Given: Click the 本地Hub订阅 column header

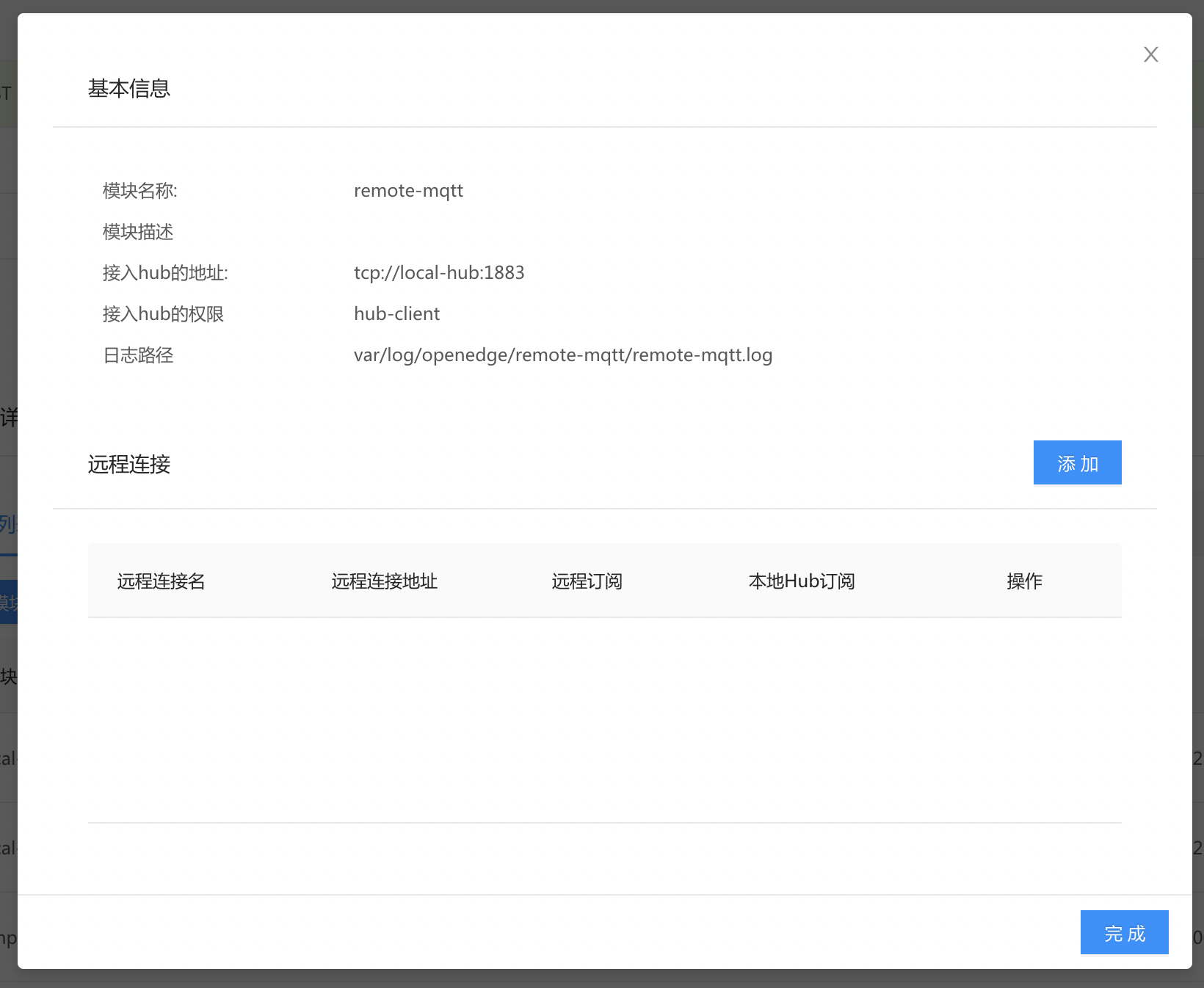Looking at the screenshot, I should (801, 581).
